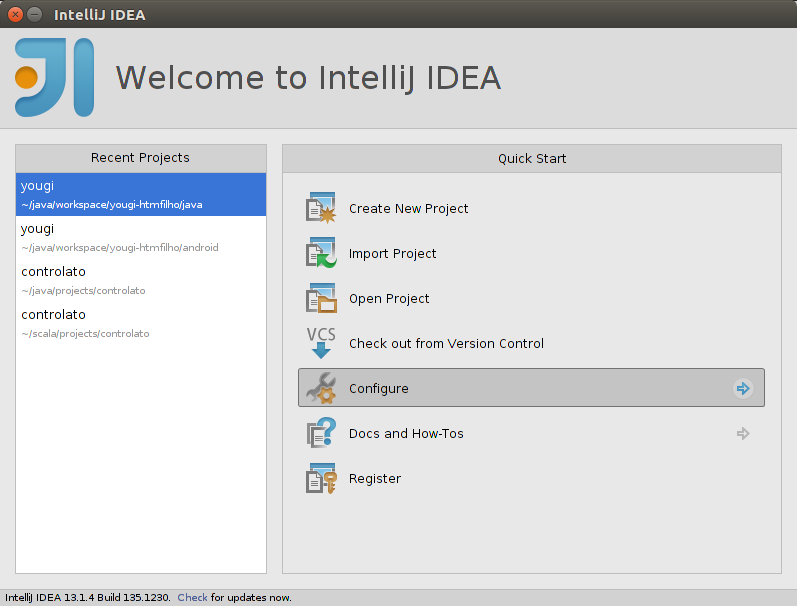Close the IntelliJ IDEA window
797x606 pixels.
[15, 14]
